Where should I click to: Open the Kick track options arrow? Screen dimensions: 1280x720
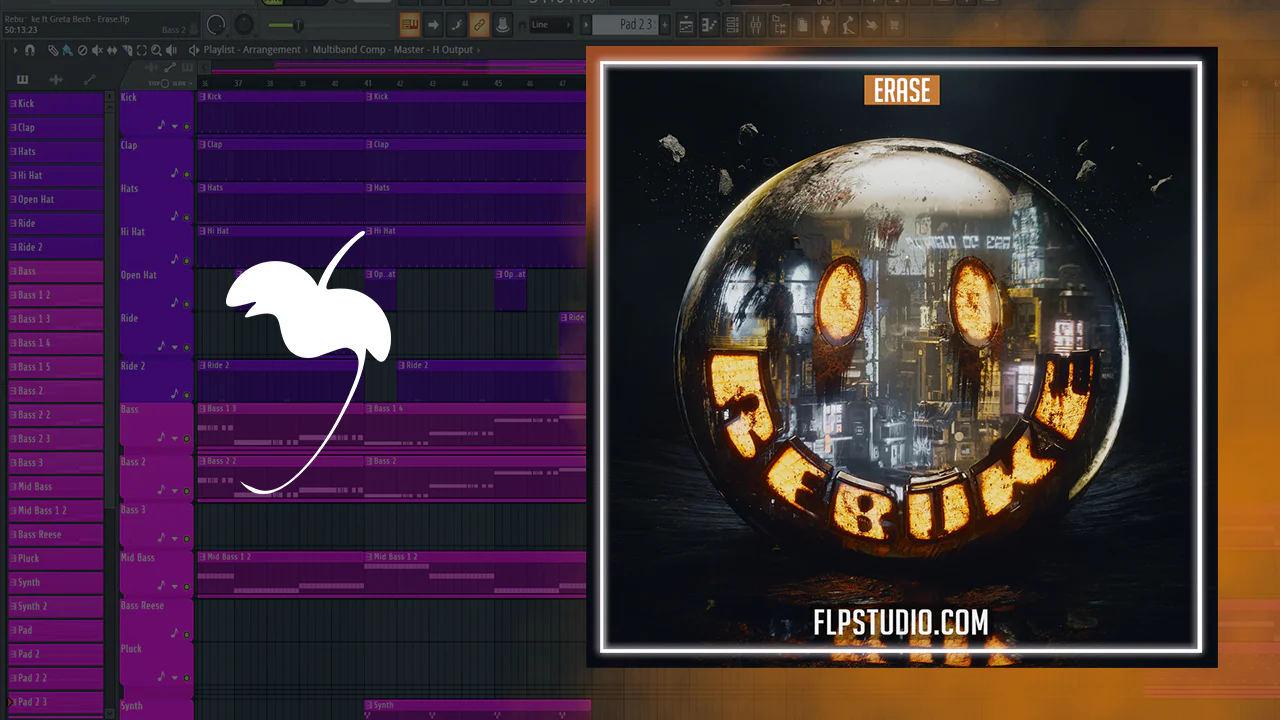click(175, 127)
